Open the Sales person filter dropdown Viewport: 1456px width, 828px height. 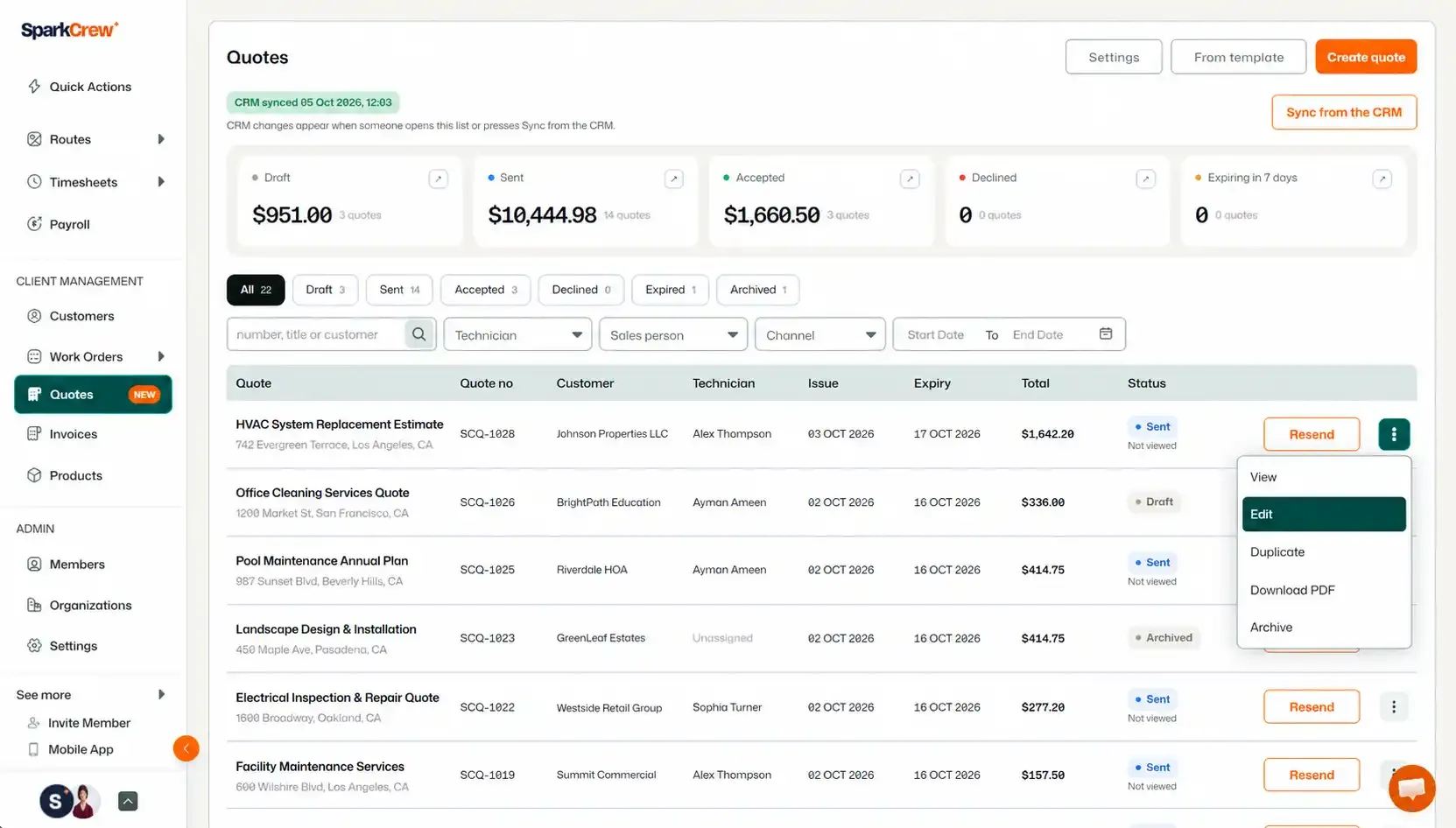[x=672, y=334]
